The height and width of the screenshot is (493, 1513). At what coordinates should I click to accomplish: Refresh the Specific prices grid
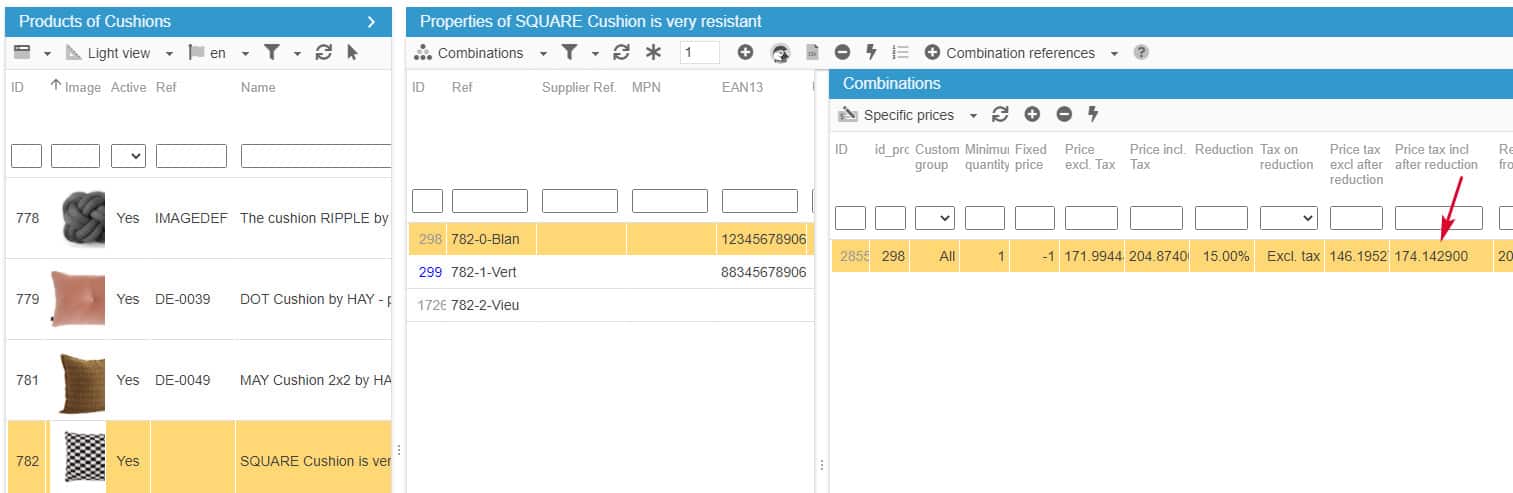[1000, 115]
